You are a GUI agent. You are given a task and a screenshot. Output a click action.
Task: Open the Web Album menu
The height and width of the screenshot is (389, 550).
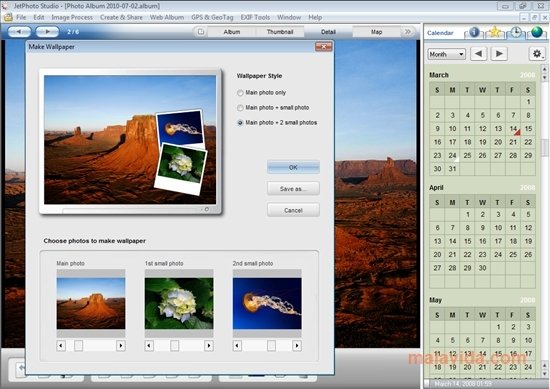(x=167, y=17)
